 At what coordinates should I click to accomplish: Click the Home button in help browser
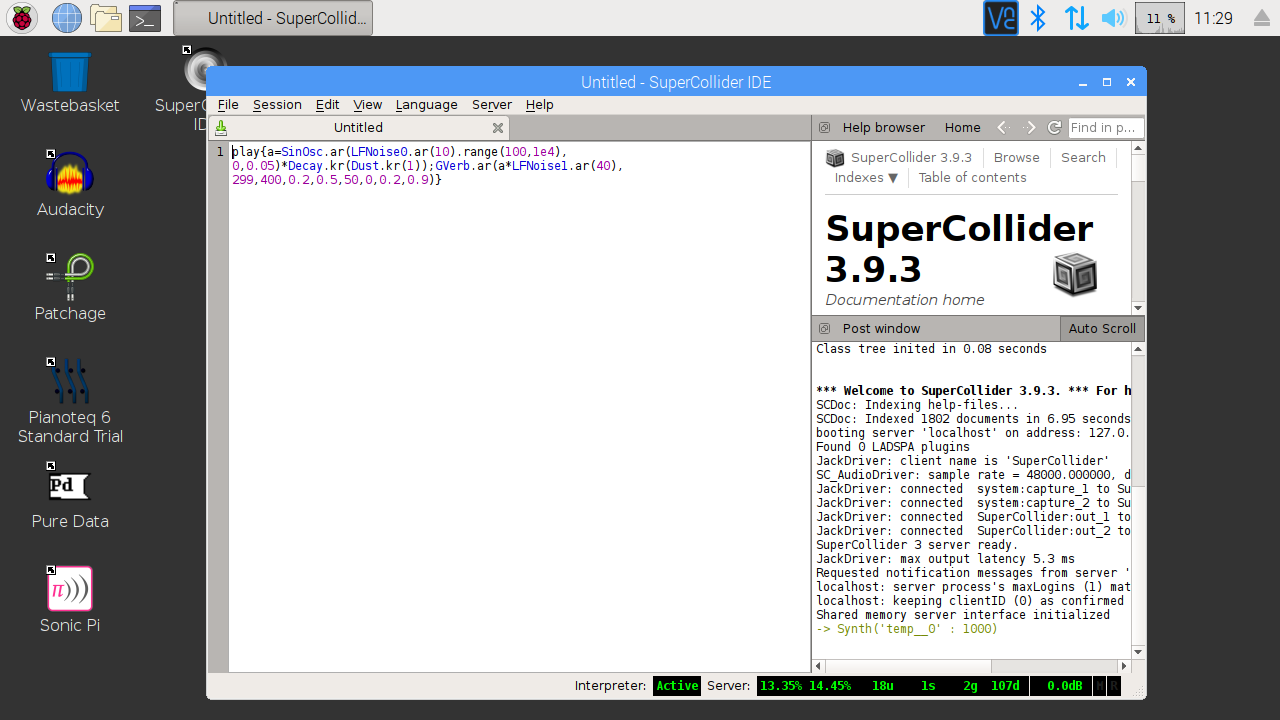[x=962, y=128]
